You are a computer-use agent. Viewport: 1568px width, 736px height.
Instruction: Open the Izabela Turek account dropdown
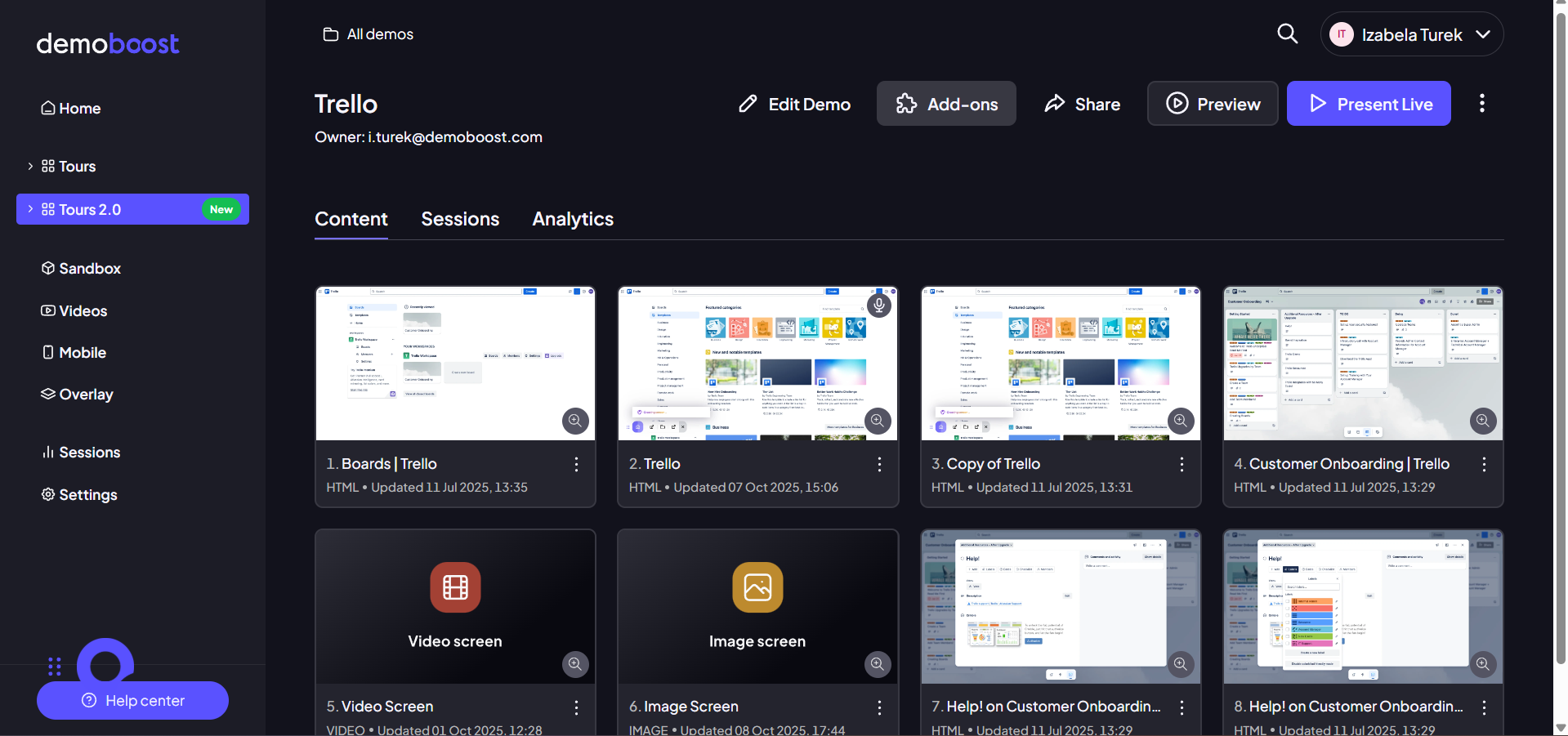pyautogui.click(x=1412, y=34)
